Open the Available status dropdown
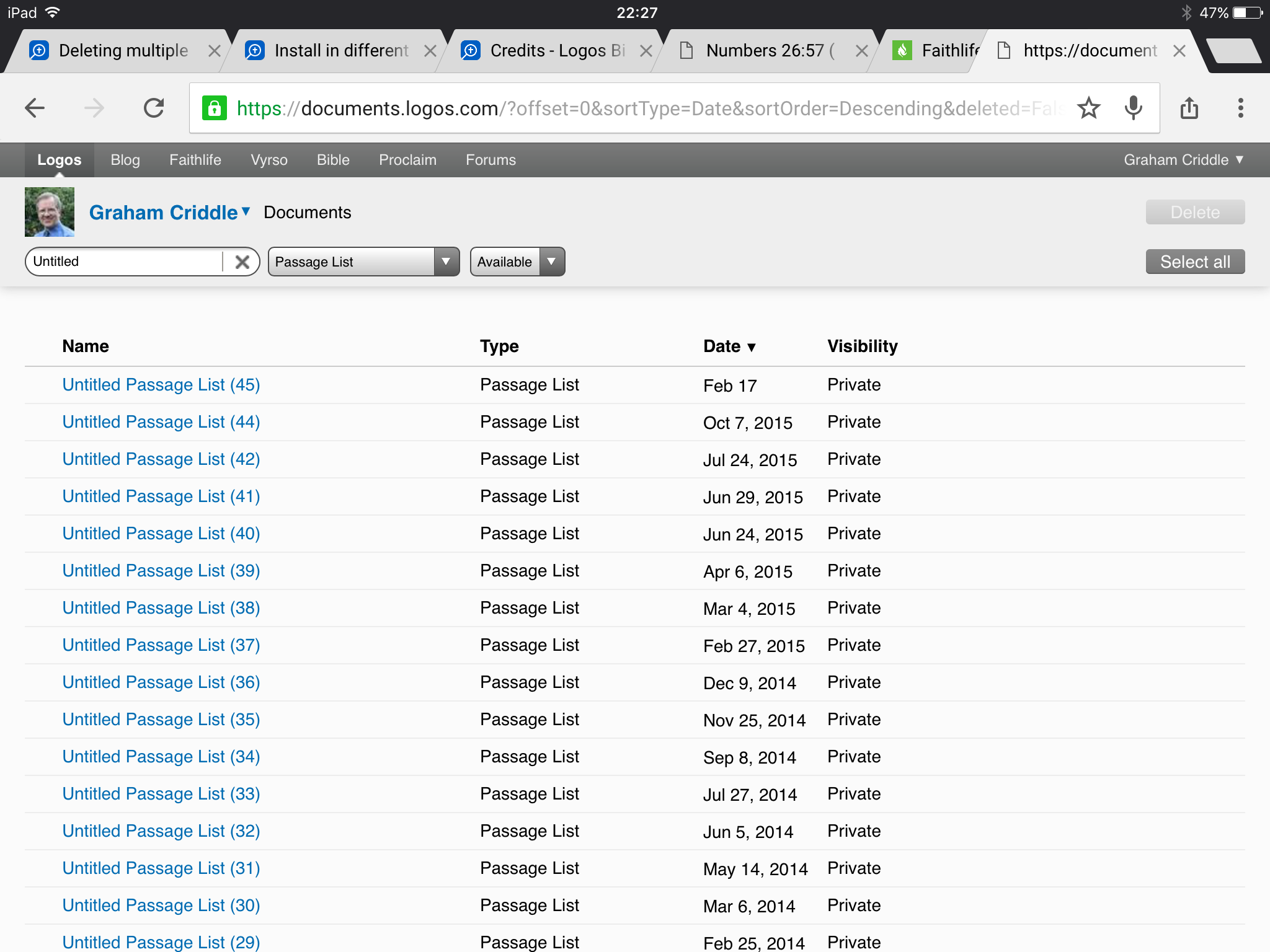 tap(517, 262)
